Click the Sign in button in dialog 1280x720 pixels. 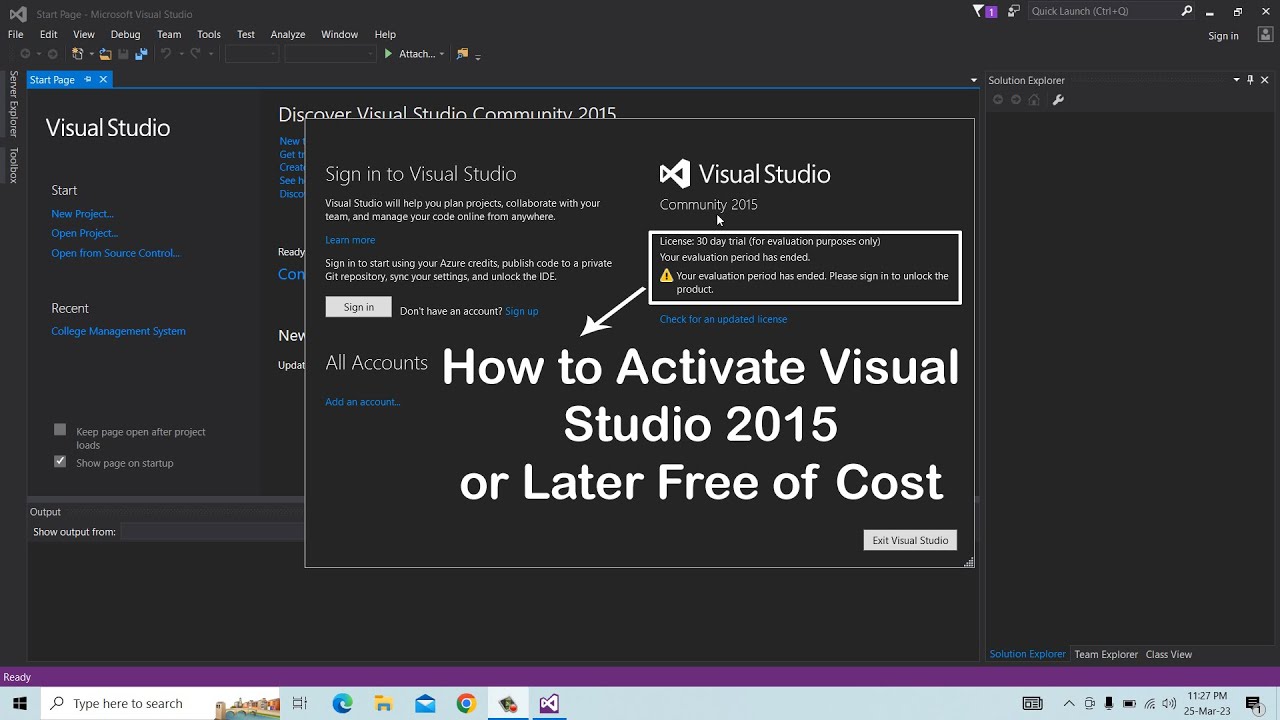358,307
